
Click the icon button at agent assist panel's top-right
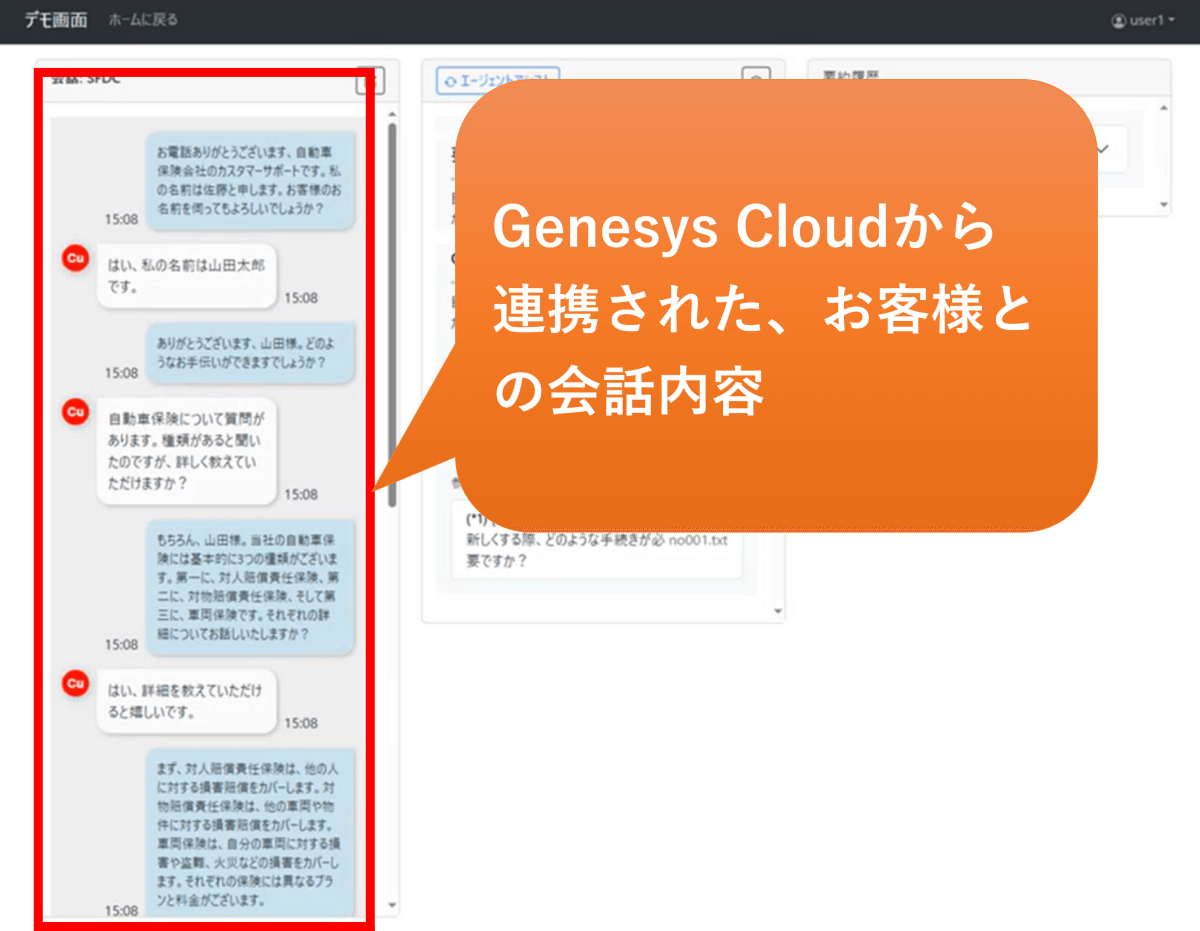[757, 81]
